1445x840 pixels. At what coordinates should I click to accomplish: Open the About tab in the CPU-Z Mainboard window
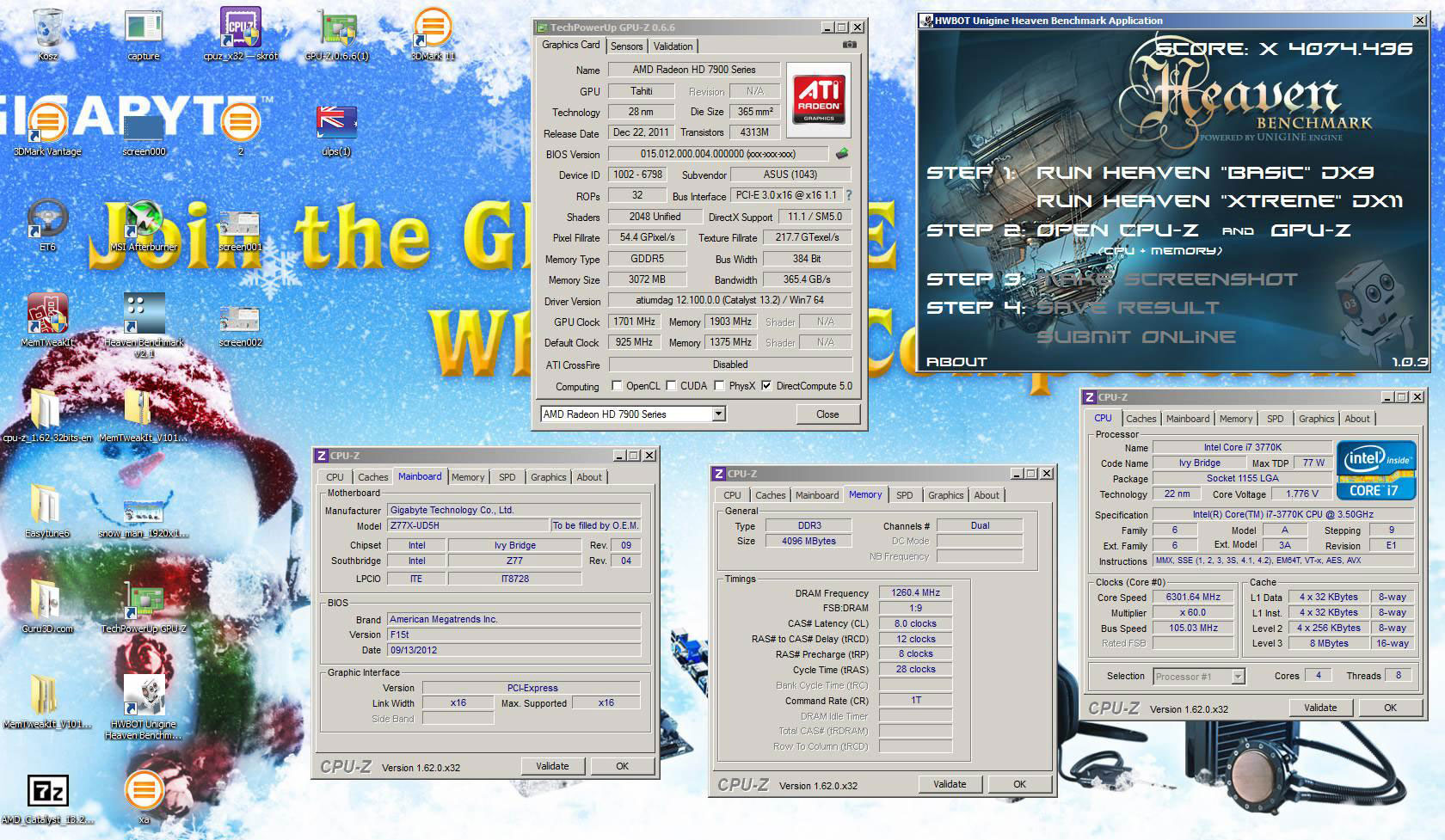[x=589, y=477]
